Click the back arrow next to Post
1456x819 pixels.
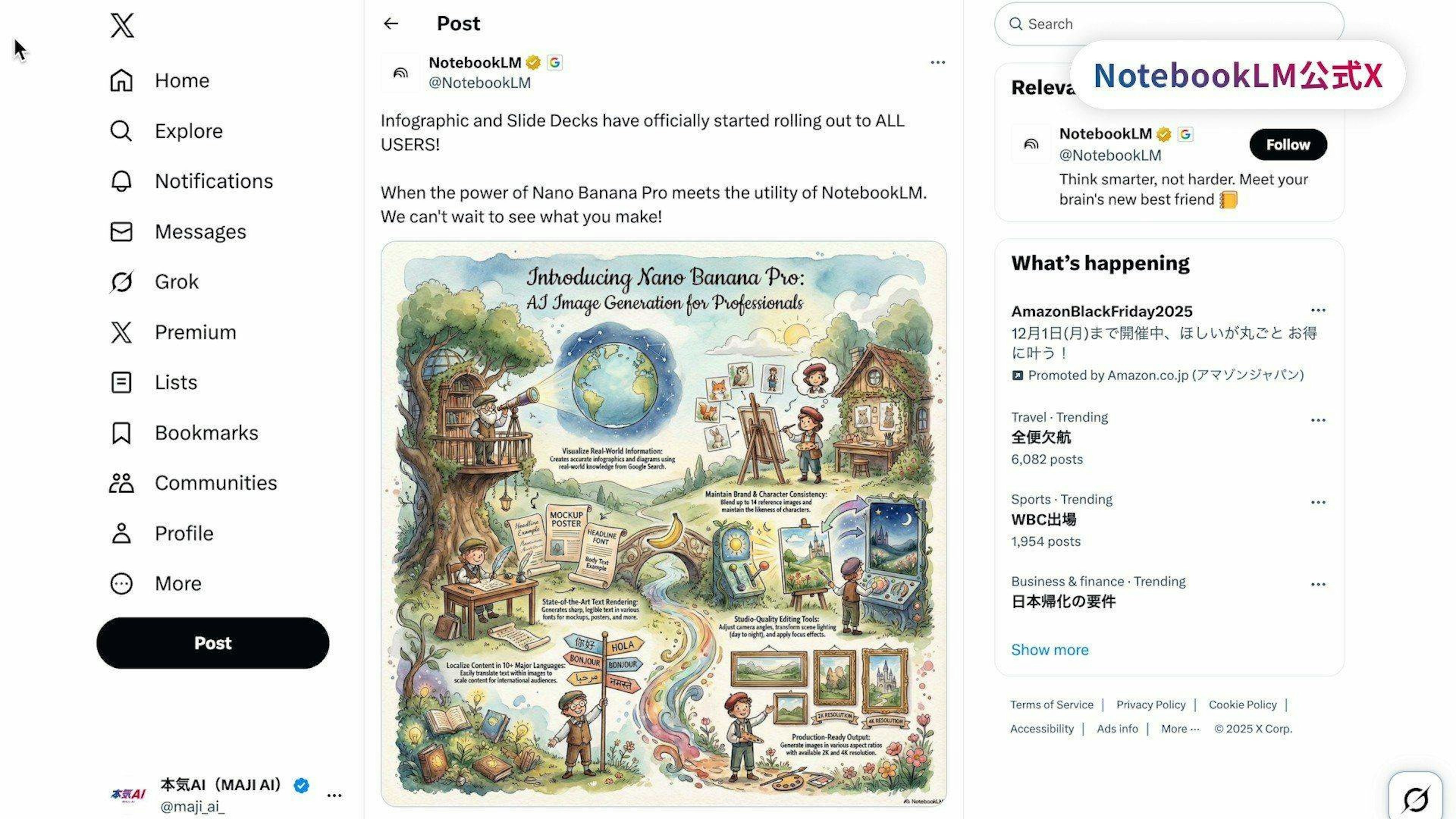(x=391, y=23)
